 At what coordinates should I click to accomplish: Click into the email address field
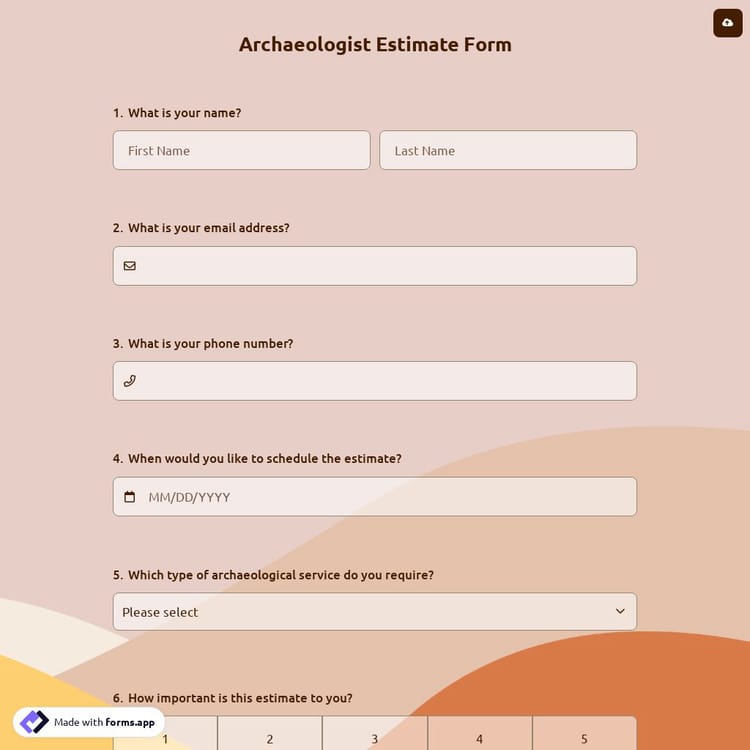point(385,266)
